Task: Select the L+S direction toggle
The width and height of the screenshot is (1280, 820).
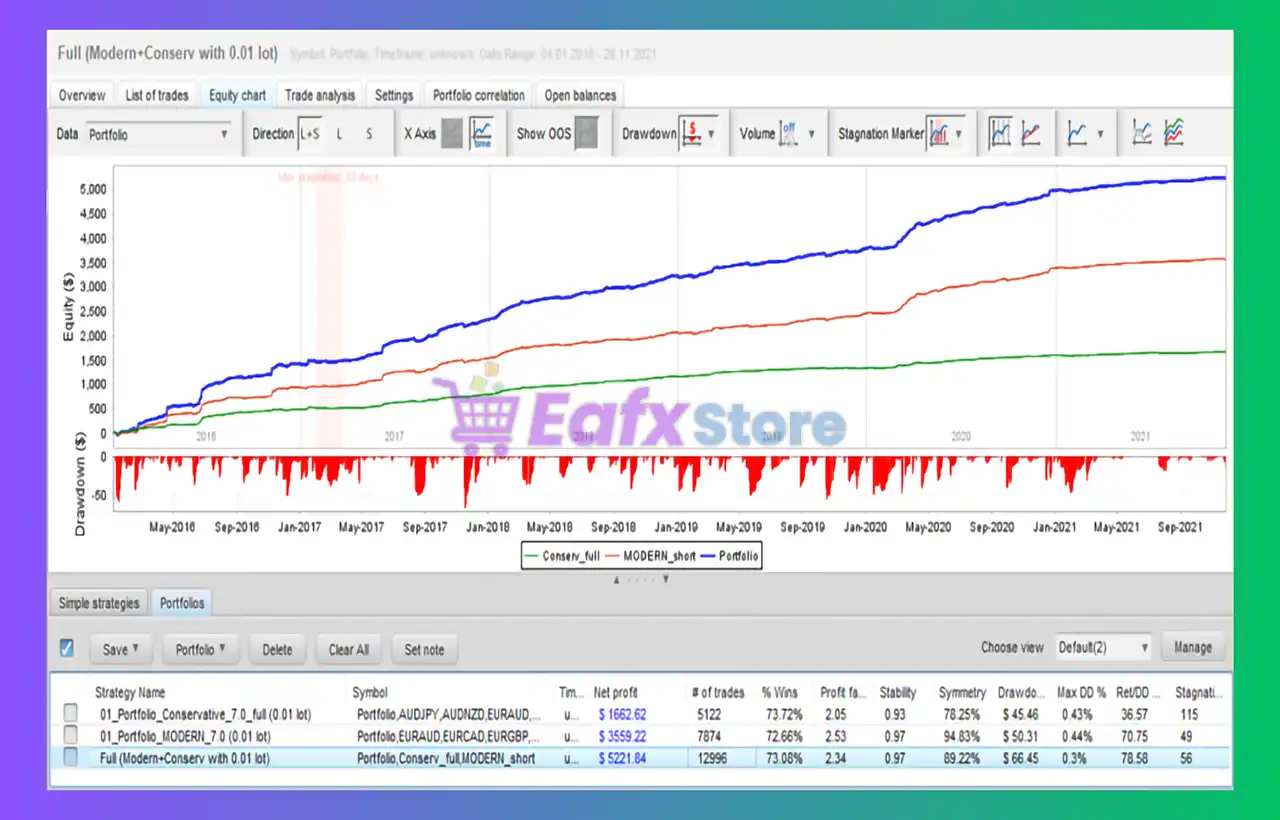Action: (309, 134)
